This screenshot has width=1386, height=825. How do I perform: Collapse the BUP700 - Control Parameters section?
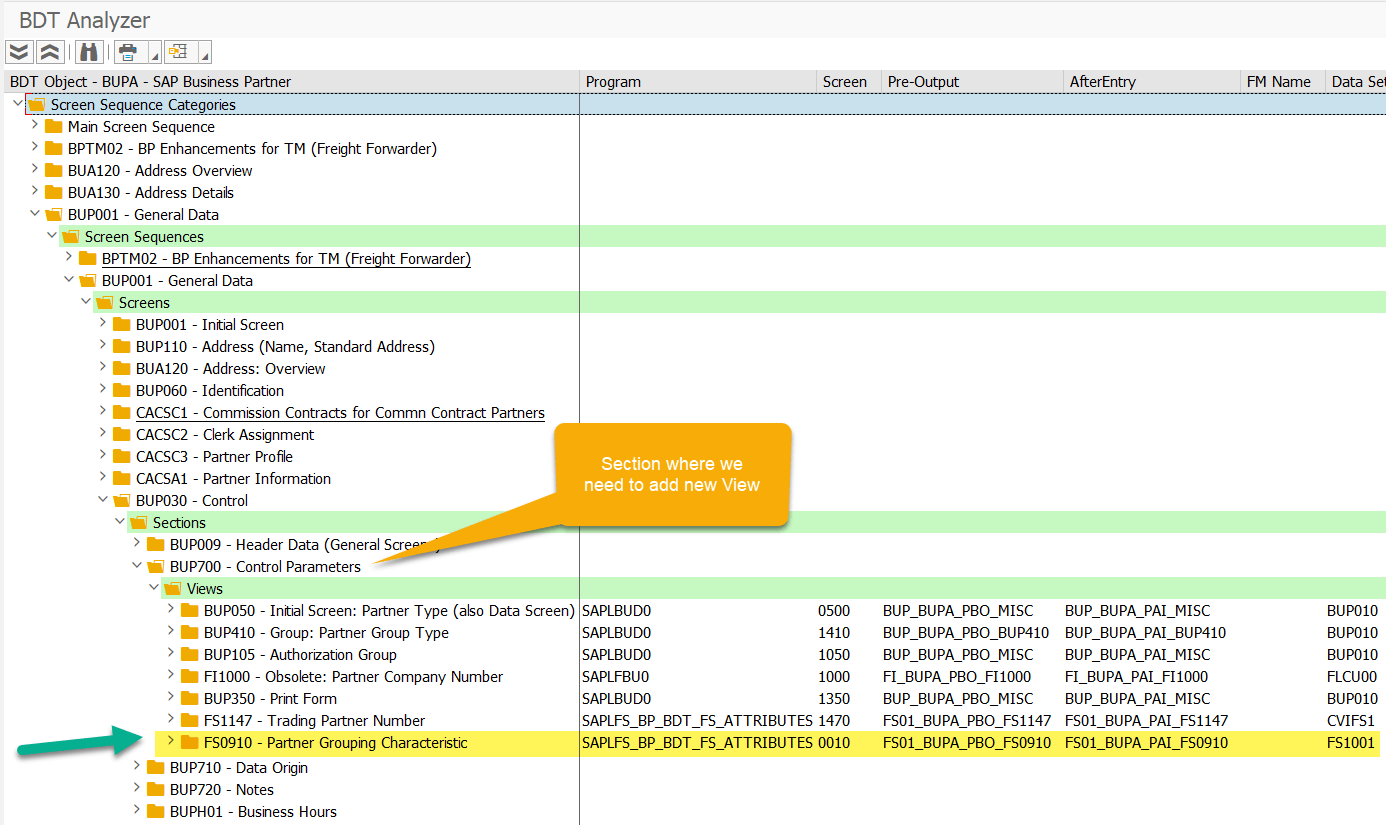click(135, 566)
